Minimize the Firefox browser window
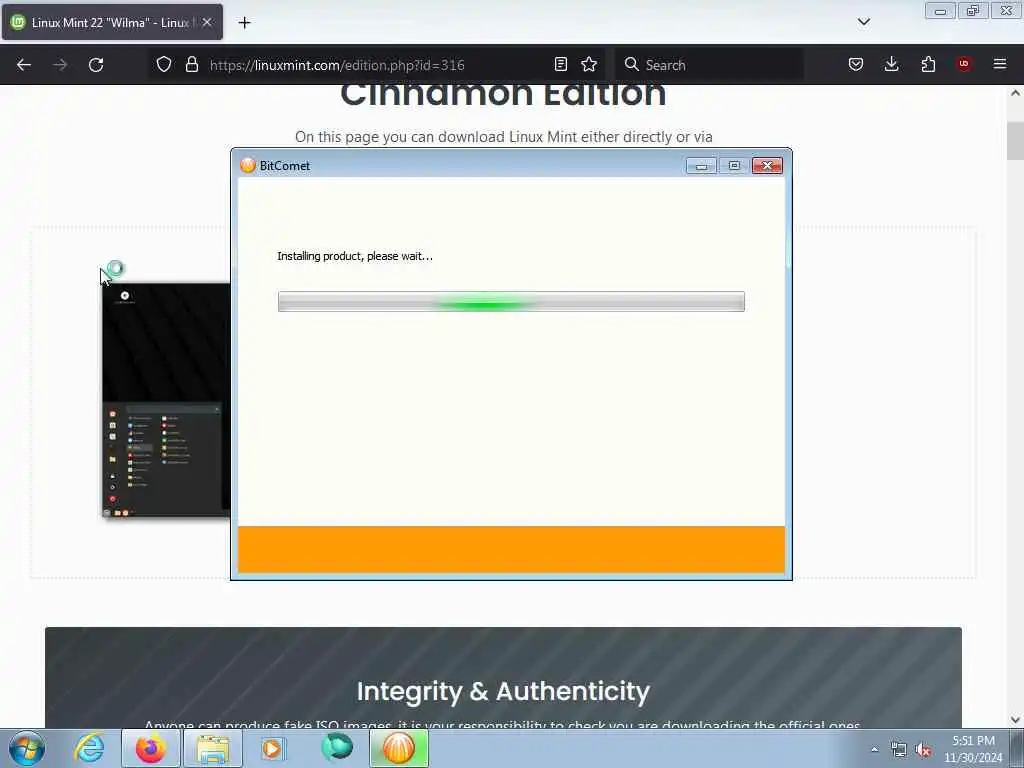This screenshot has width=1024, height=768. click(940, 11)
